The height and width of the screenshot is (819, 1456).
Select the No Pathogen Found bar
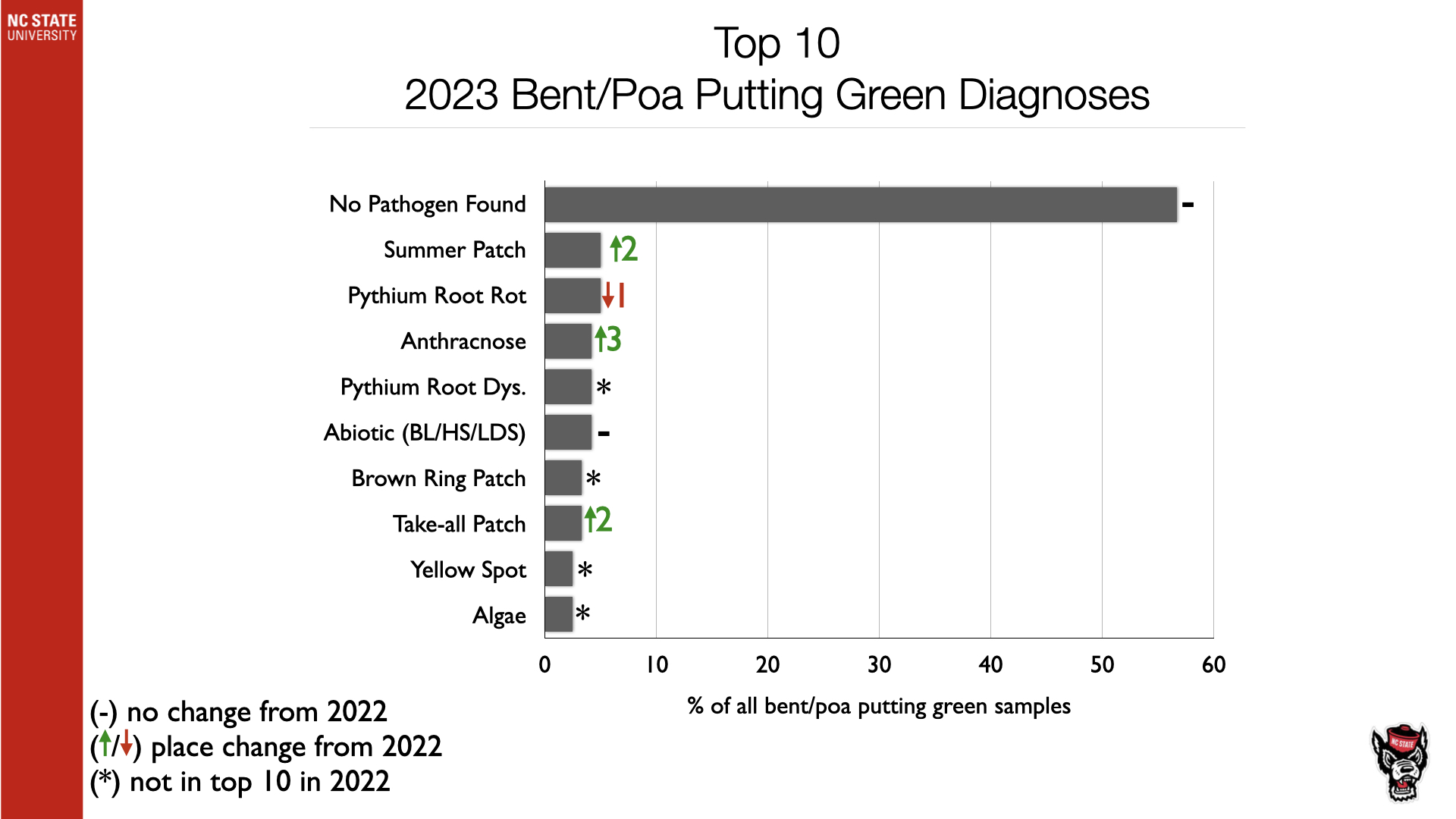[860, 205]
